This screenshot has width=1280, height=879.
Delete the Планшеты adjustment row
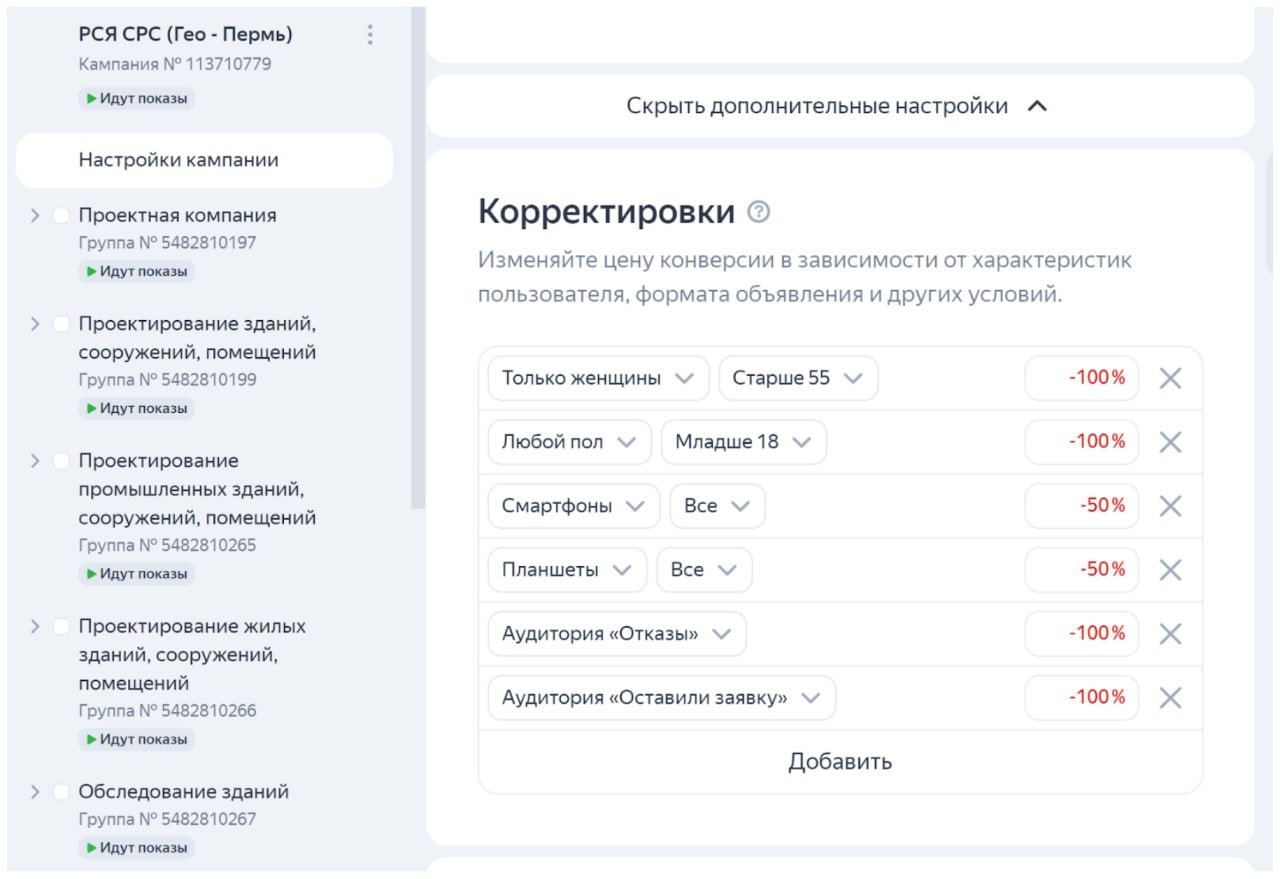(1170, 570)
